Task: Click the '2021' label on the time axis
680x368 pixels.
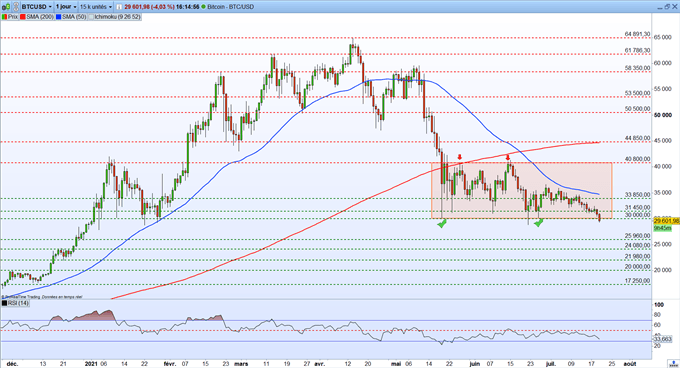Action: click(x=92, y=364)
